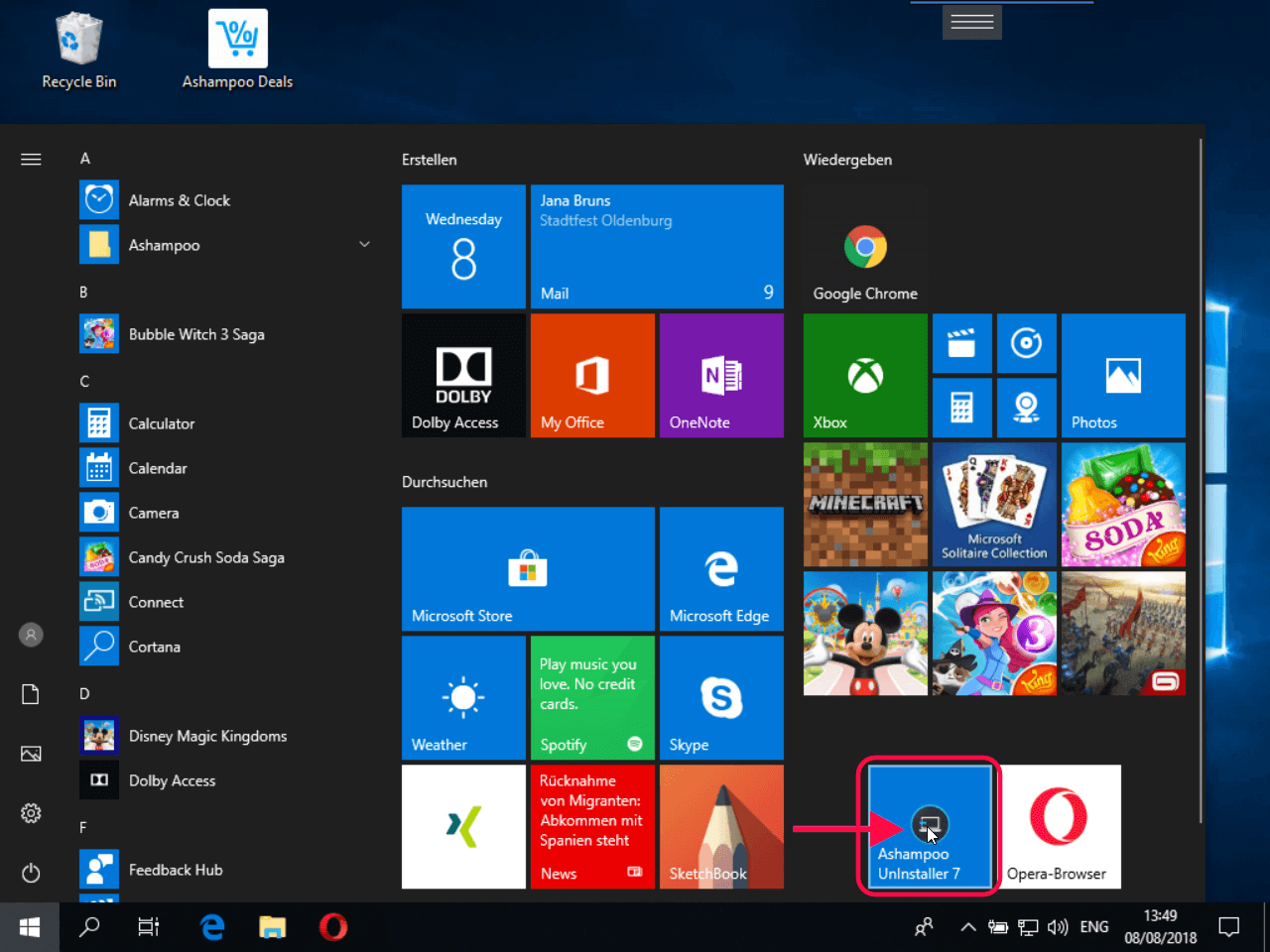1270x952 pixels.
Task: Open Feedback Hub
Action: [226, 870]
